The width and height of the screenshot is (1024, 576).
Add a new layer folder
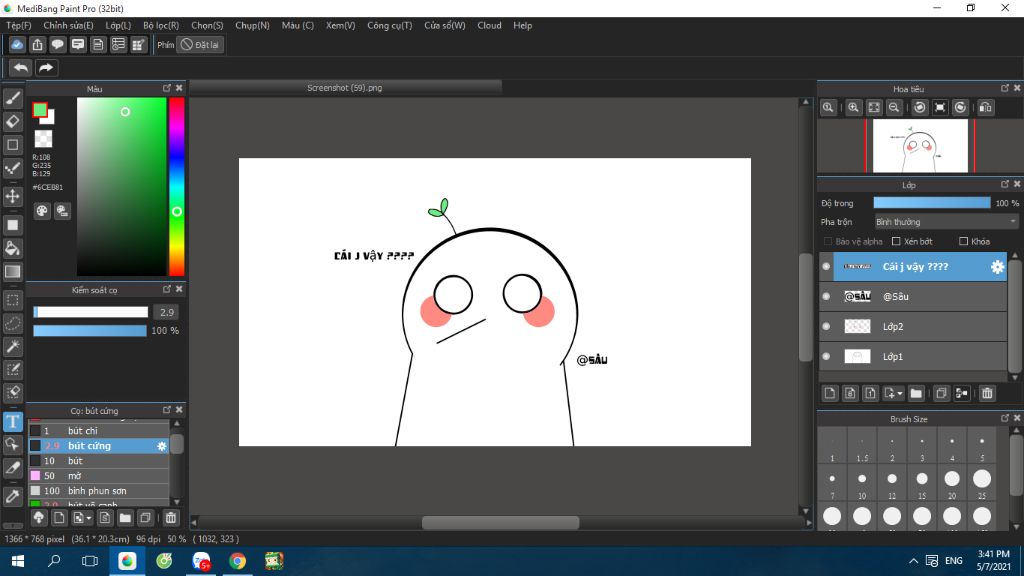tap(916, 393)
